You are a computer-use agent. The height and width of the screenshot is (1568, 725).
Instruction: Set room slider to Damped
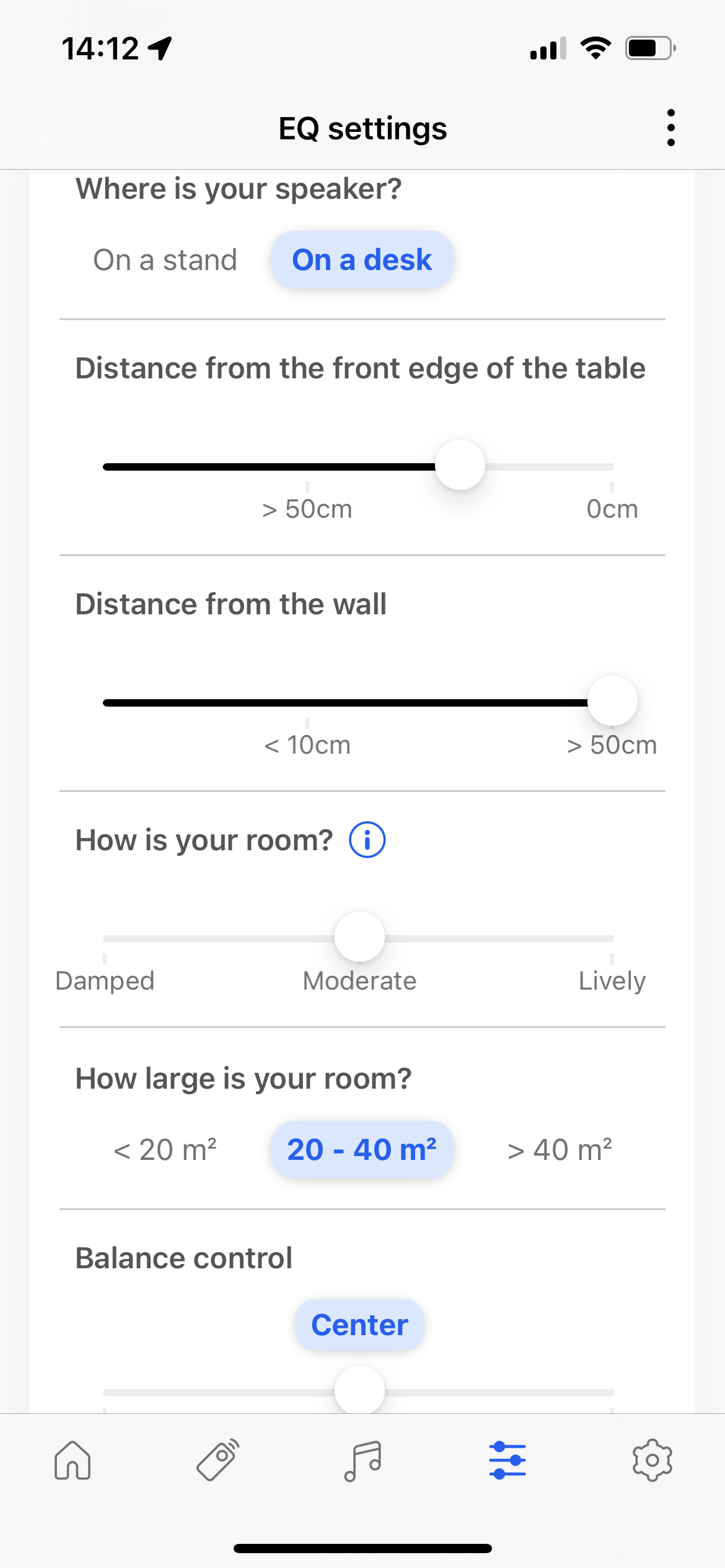[105, 939]
